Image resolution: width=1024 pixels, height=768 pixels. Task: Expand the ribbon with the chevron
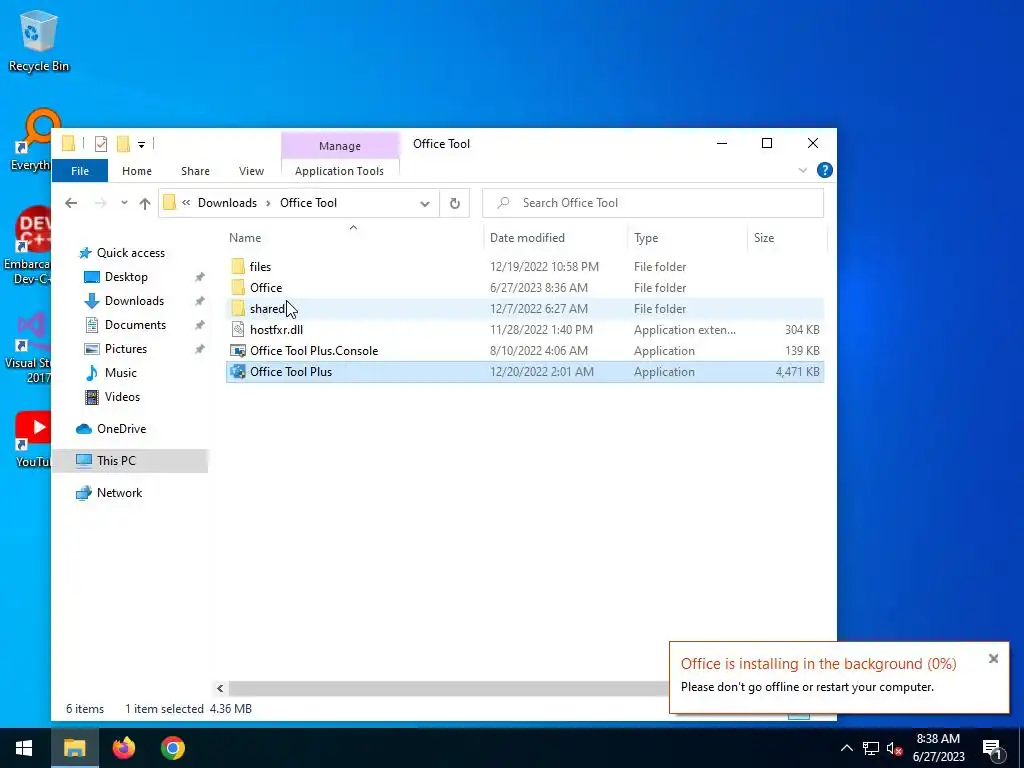803,170
